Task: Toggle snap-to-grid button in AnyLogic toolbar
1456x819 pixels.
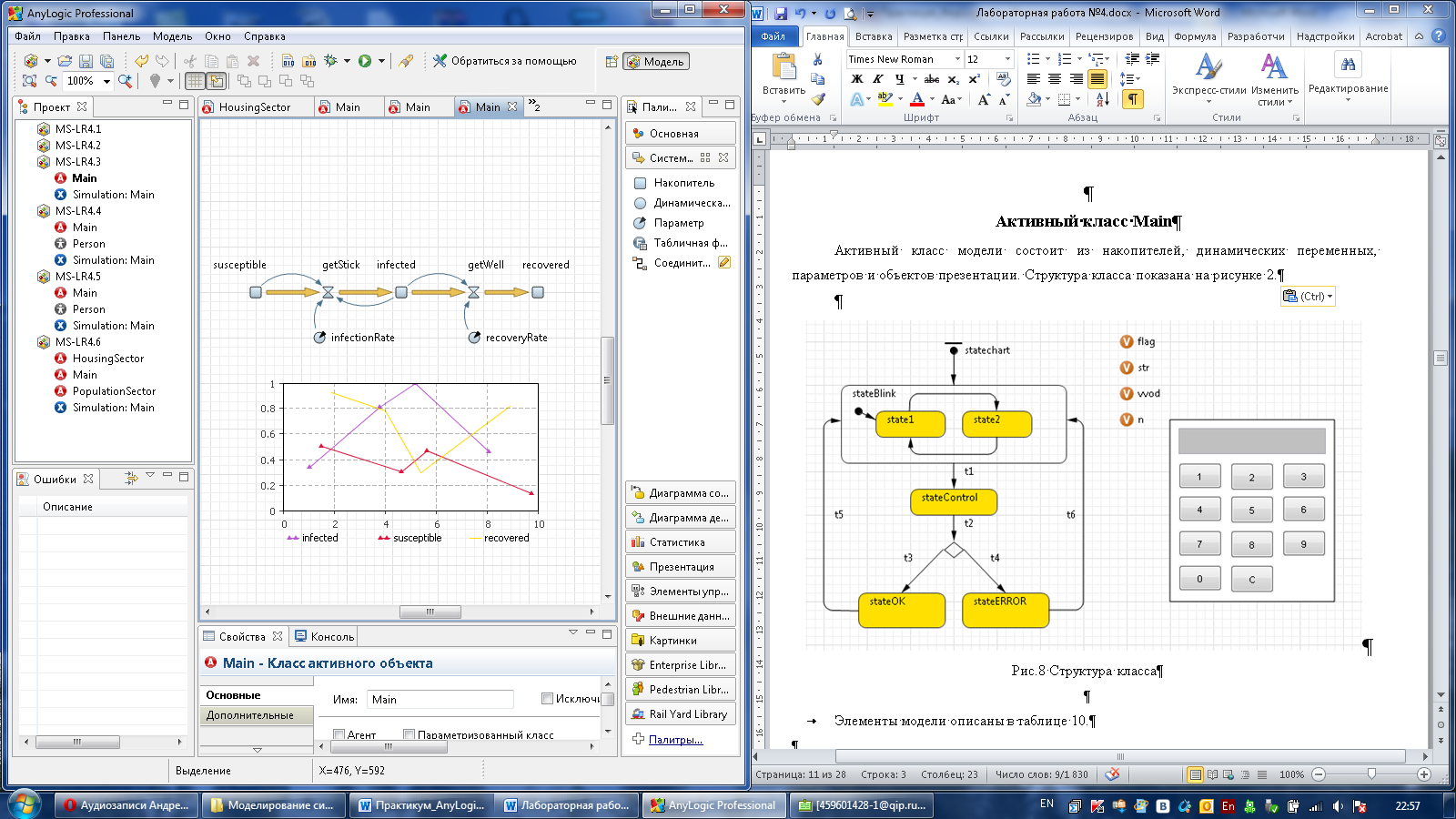Action: pyautogui.click(x=217, y=81)
